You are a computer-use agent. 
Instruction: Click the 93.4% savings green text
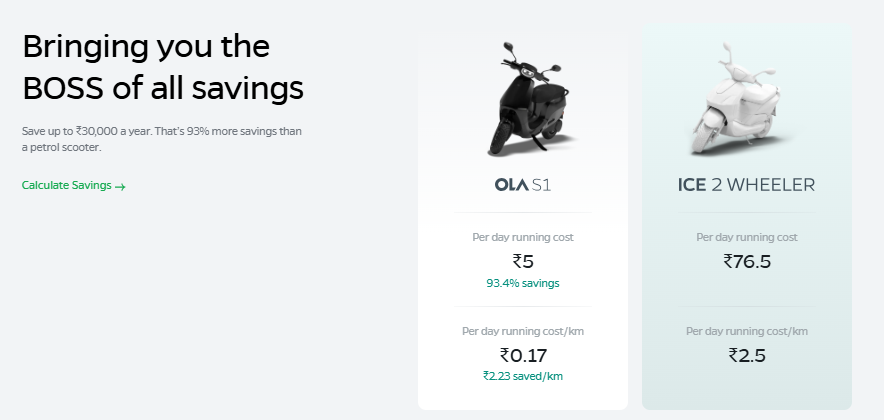click(x=523, y=283)
